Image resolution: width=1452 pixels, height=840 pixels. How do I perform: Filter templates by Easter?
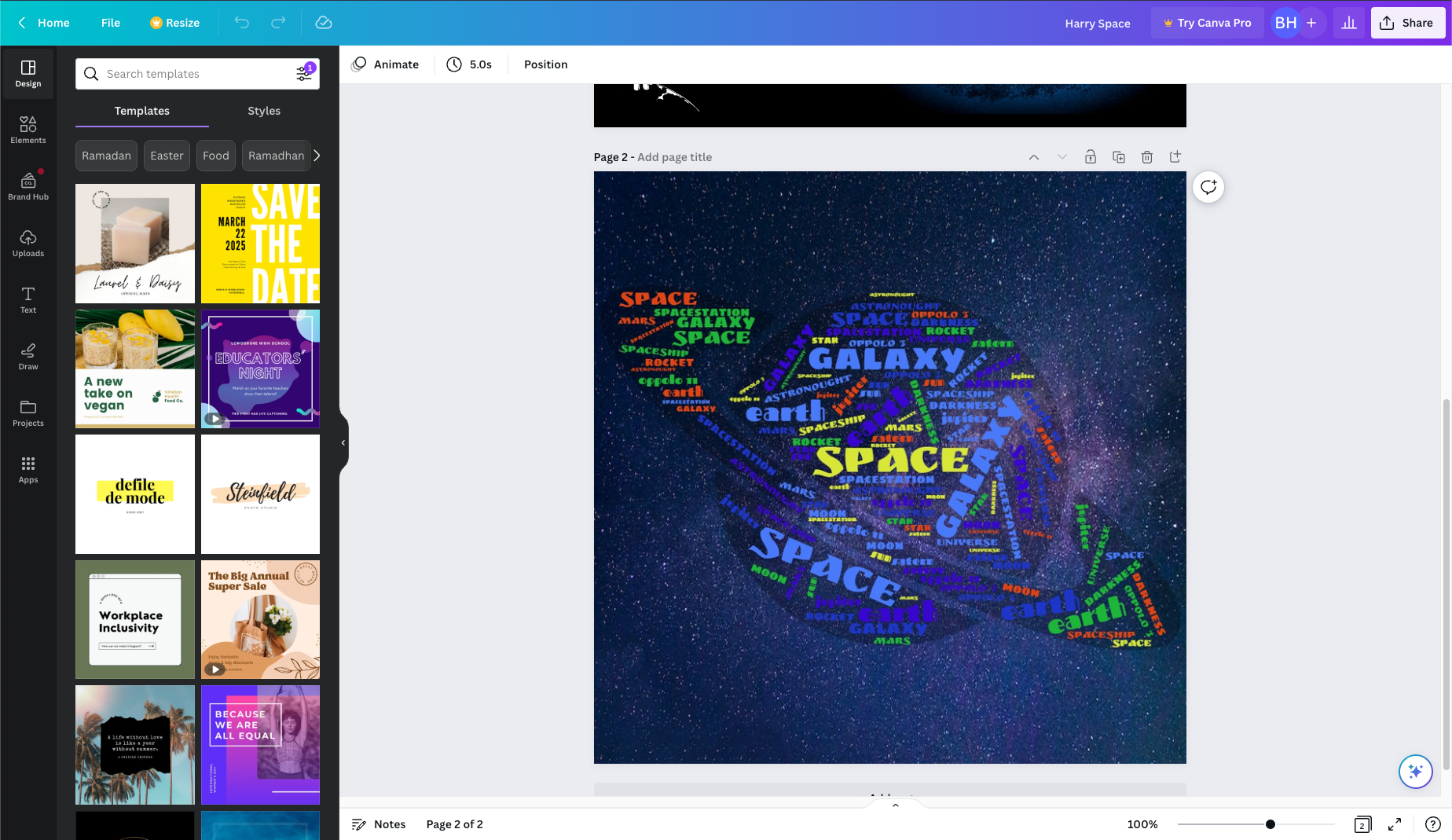coord(167,156)
